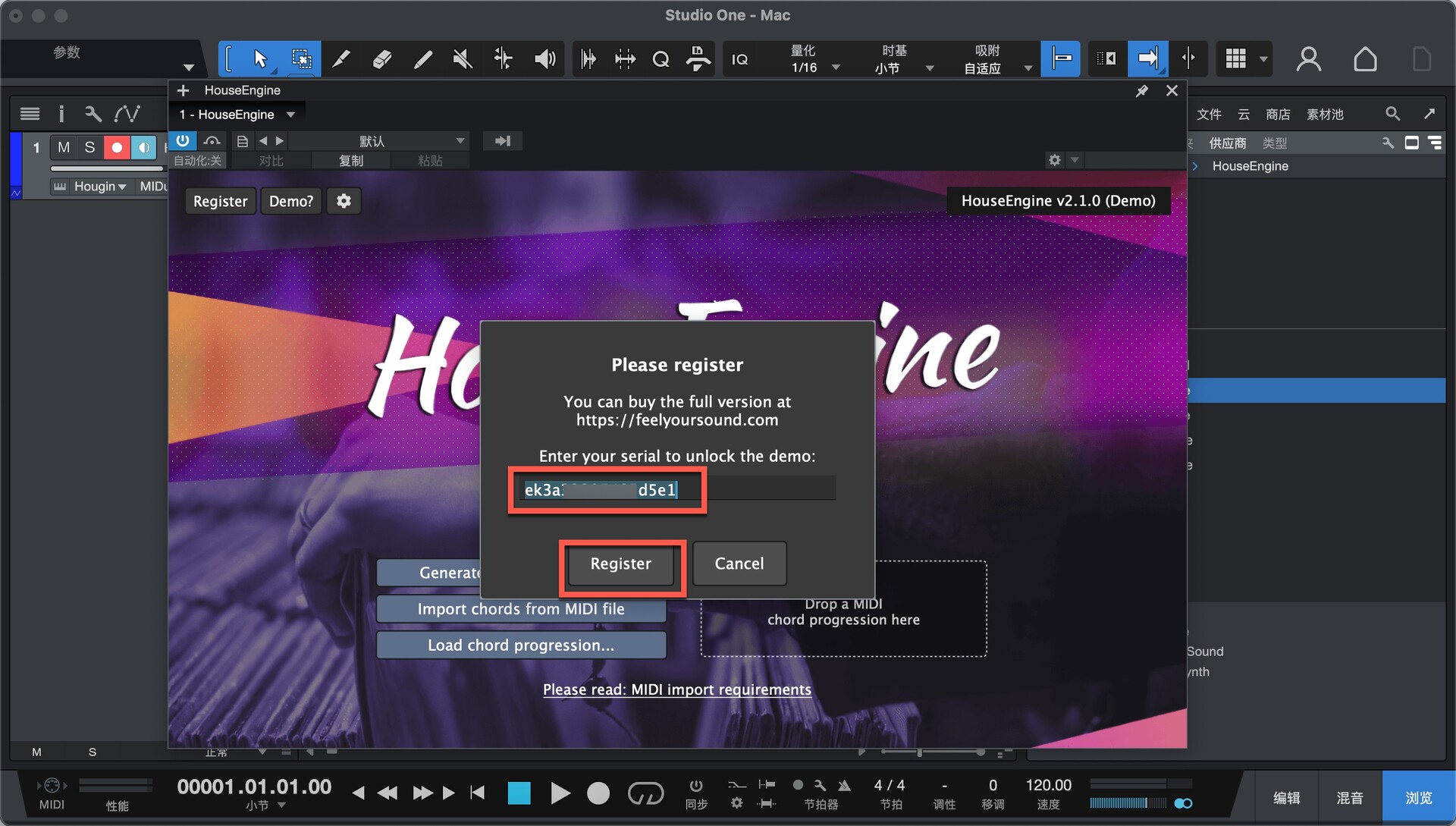This screenshot has width=1456, height=826.
Task: Select the Eraser tool
Action: click(382, 58)
